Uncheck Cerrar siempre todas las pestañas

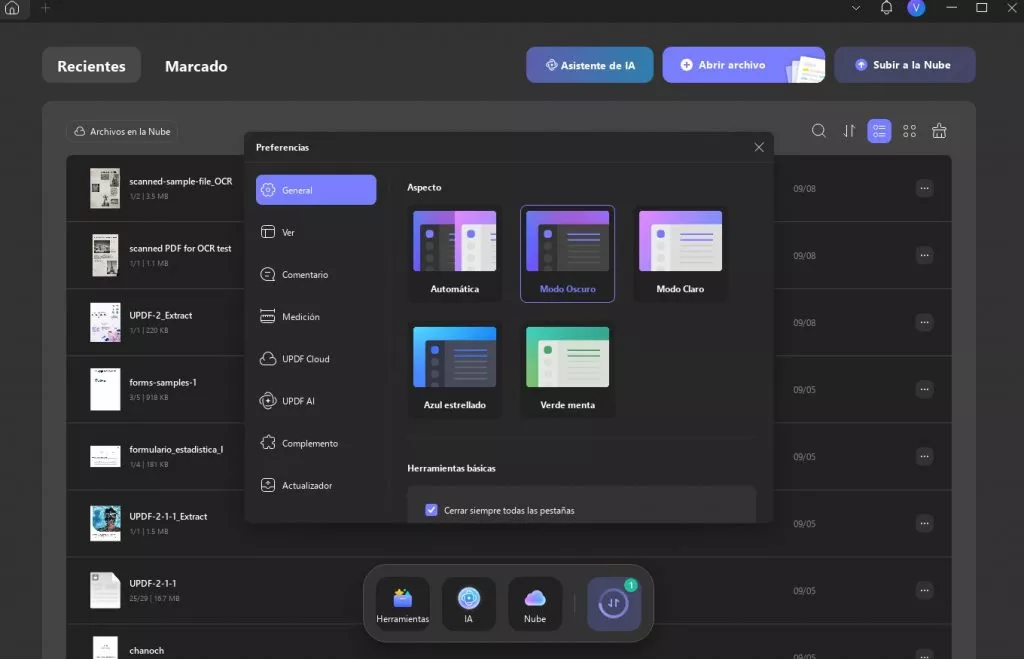[x=431, y=510]
